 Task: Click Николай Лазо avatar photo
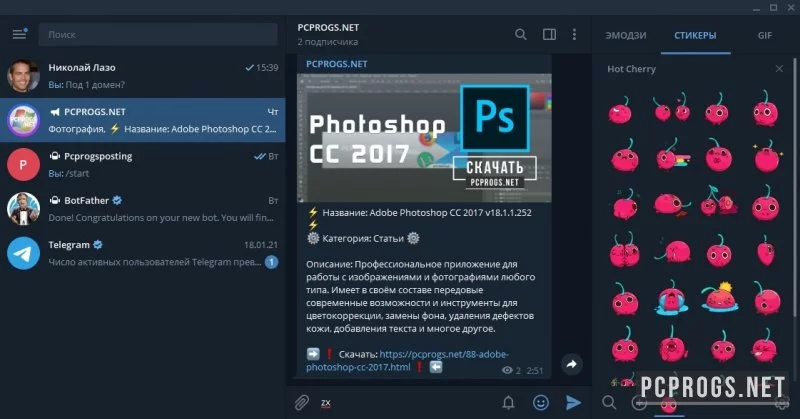pos(23,76)
